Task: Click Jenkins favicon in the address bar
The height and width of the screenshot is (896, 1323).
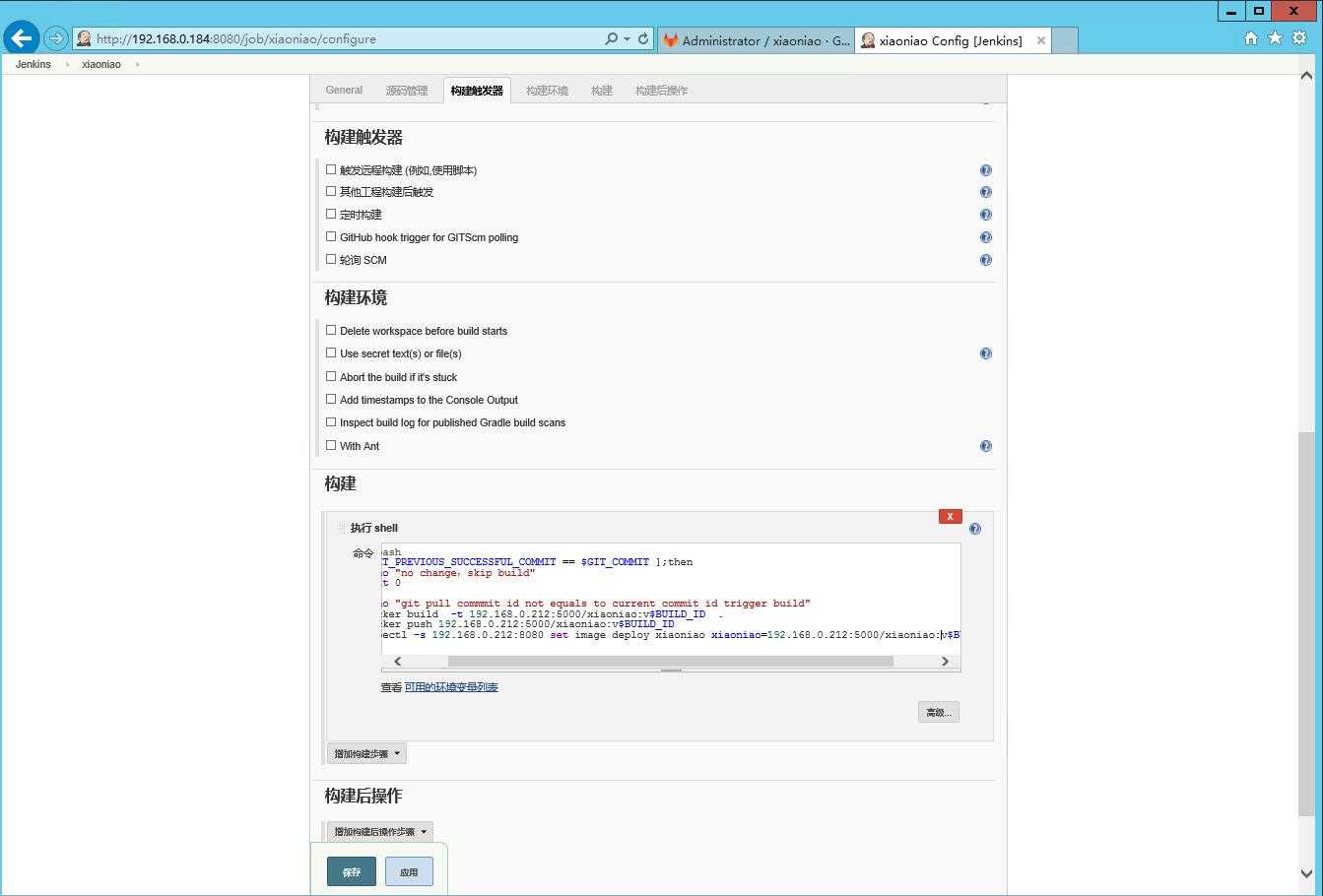Action: pyautogui.click(x=84, y=38)
